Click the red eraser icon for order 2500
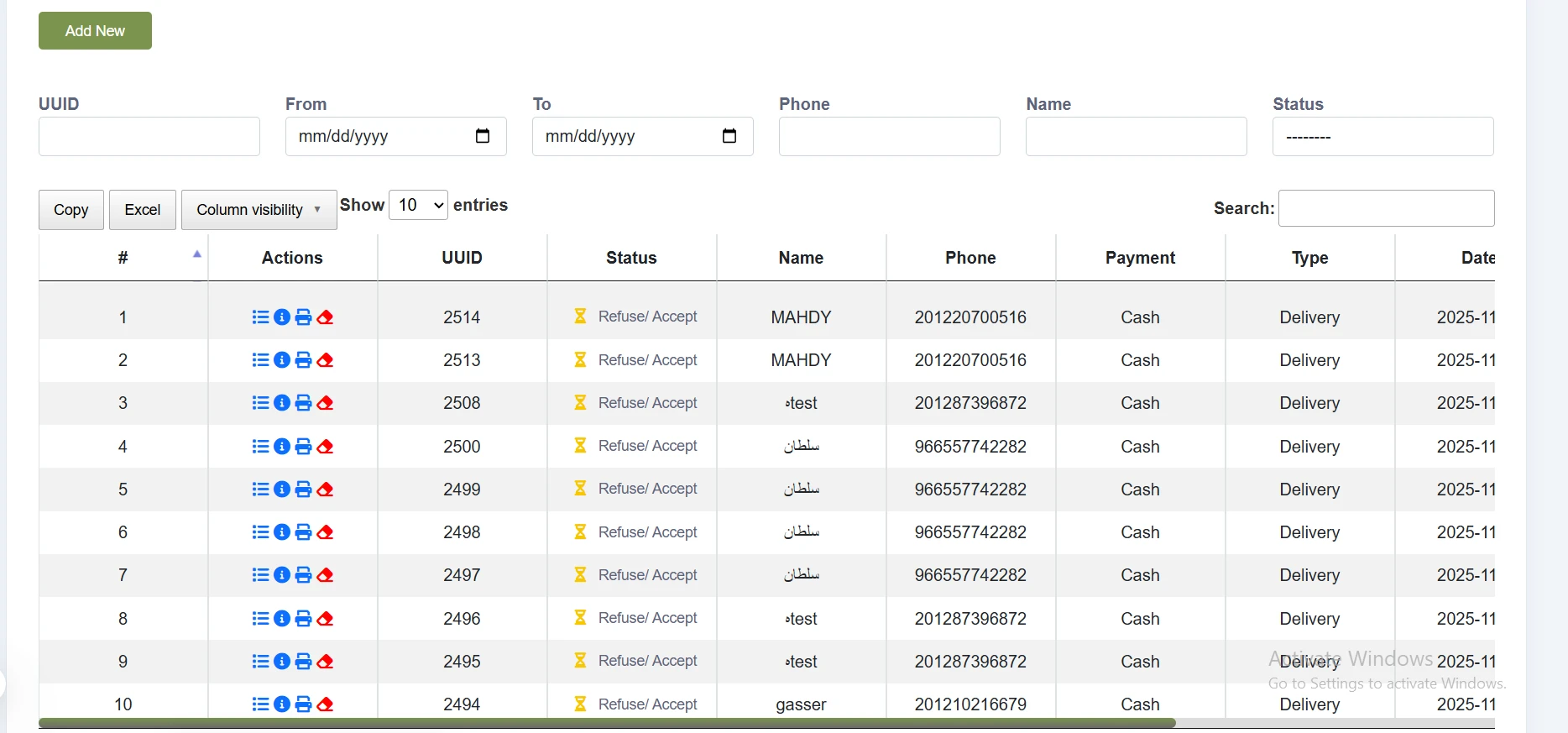The height and width of the screenshot is (733, 1568). tap(326, 447)
